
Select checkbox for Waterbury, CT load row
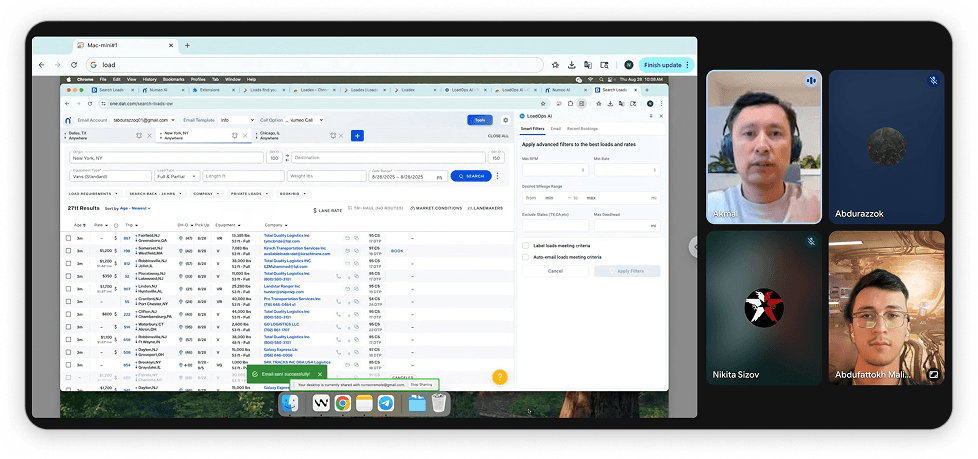[x=69, y=327]
